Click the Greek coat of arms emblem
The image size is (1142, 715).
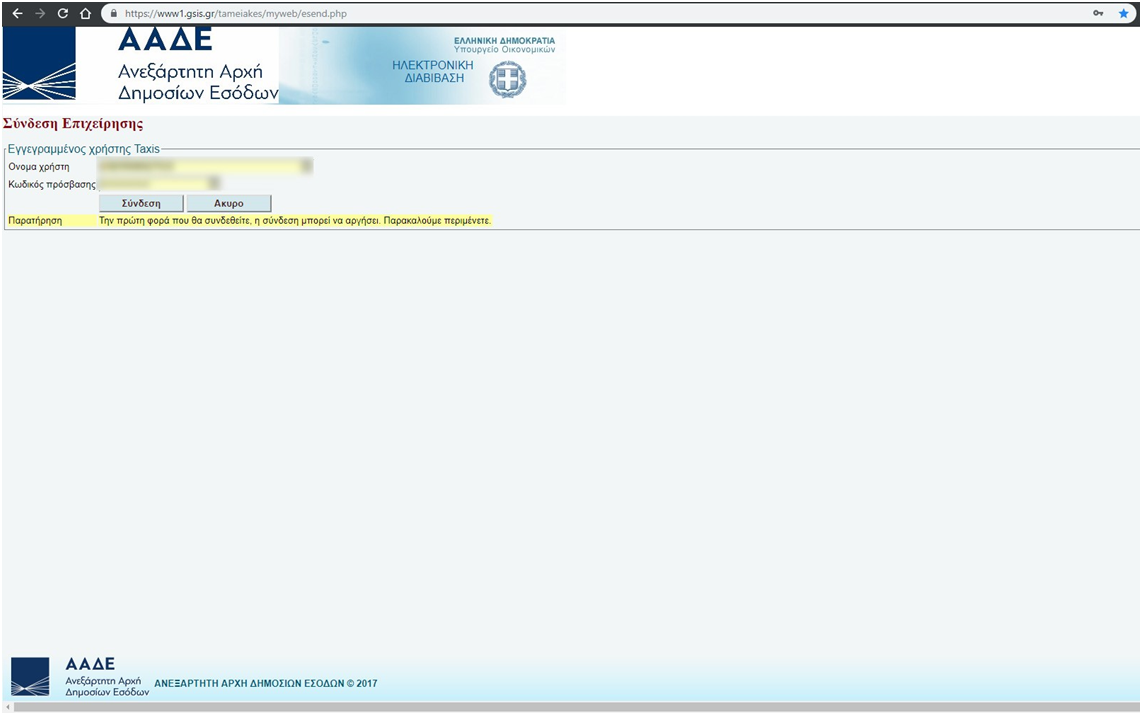507,79
